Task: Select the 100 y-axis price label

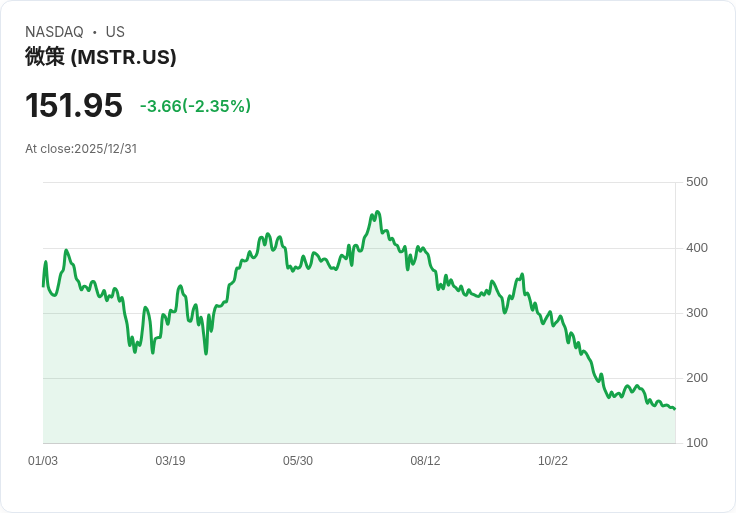Action: pyautogui.click(x=697, y=443)
